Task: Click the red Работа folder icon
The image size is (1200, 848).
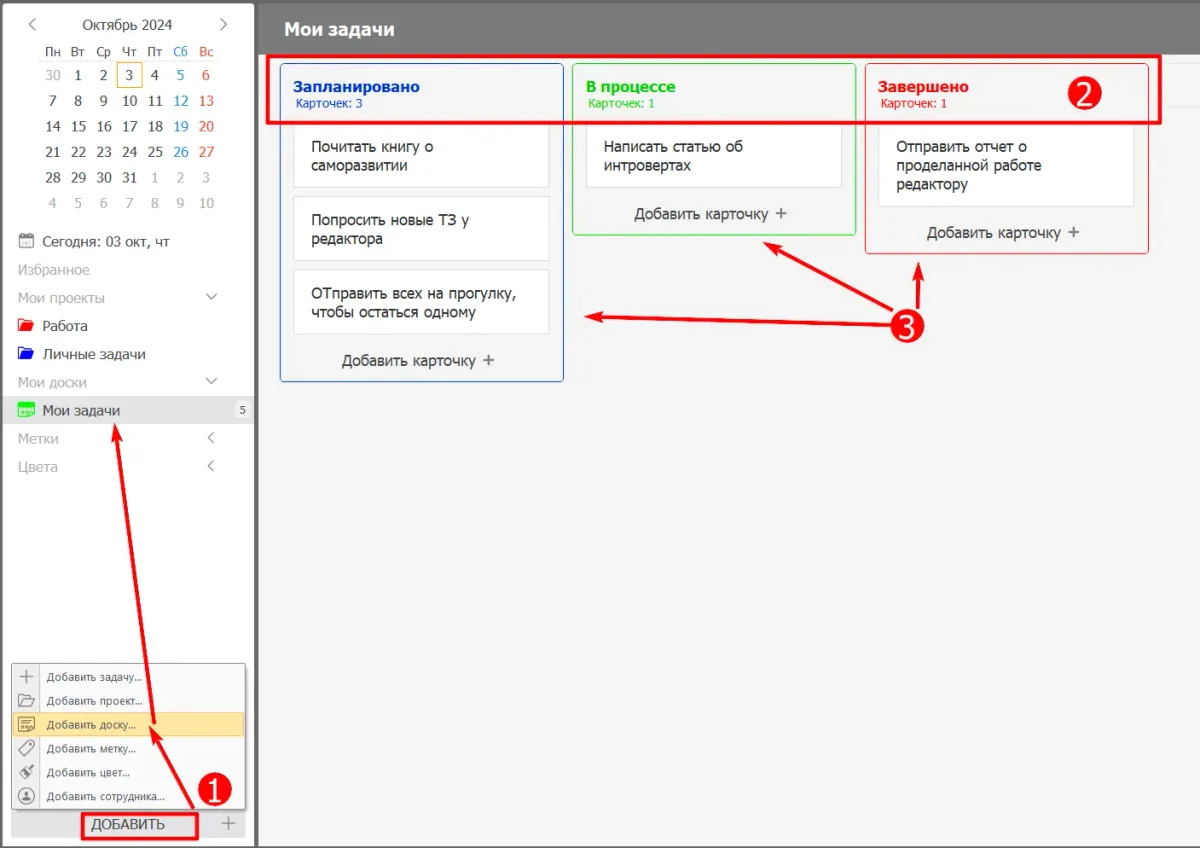Action: click(26, 326)
